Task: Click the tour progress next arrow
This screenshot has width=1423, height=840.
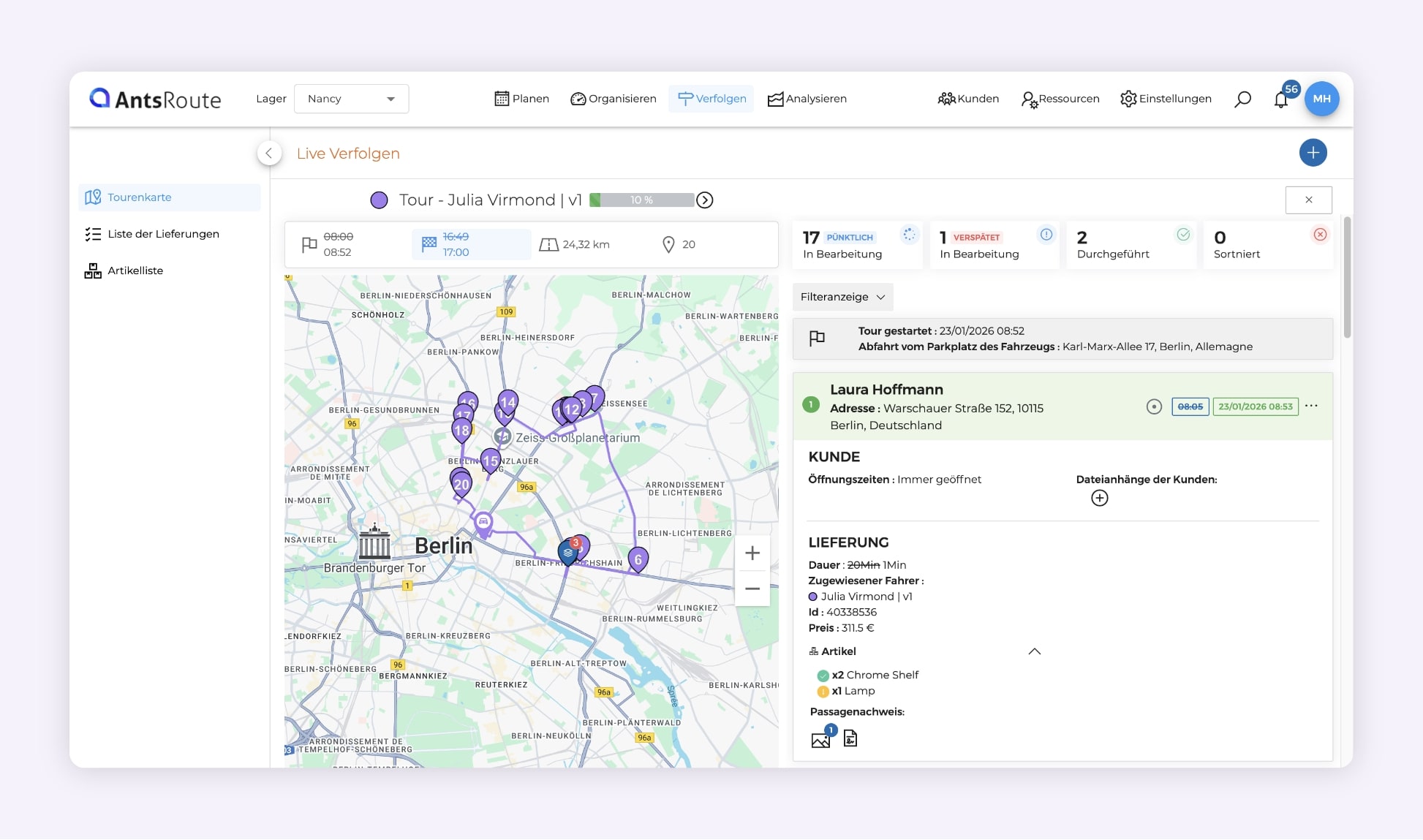Action: tap(704, 200)
